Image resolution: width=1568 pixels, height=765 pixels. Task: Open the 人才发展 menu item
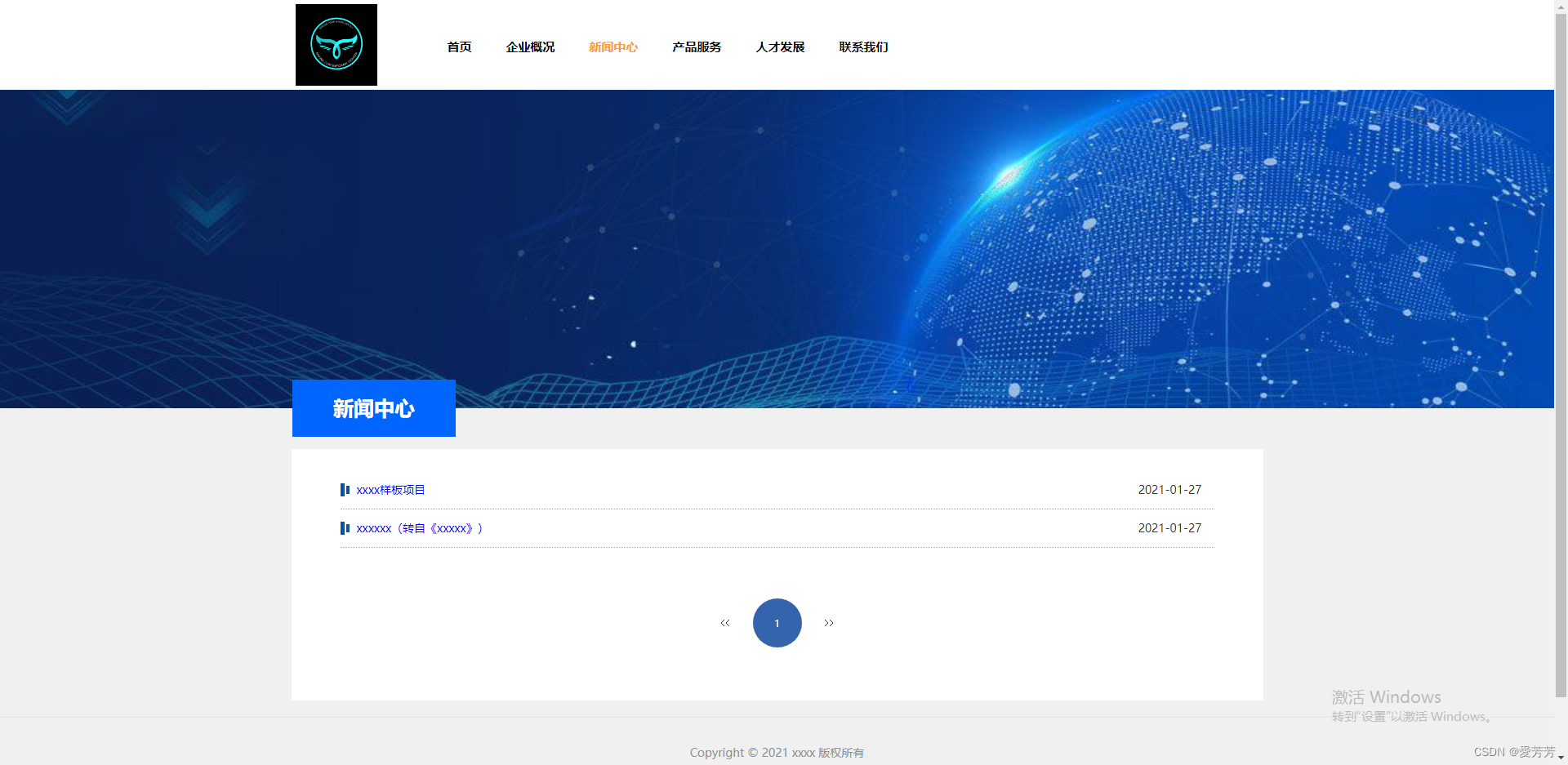tap(780, 47)
